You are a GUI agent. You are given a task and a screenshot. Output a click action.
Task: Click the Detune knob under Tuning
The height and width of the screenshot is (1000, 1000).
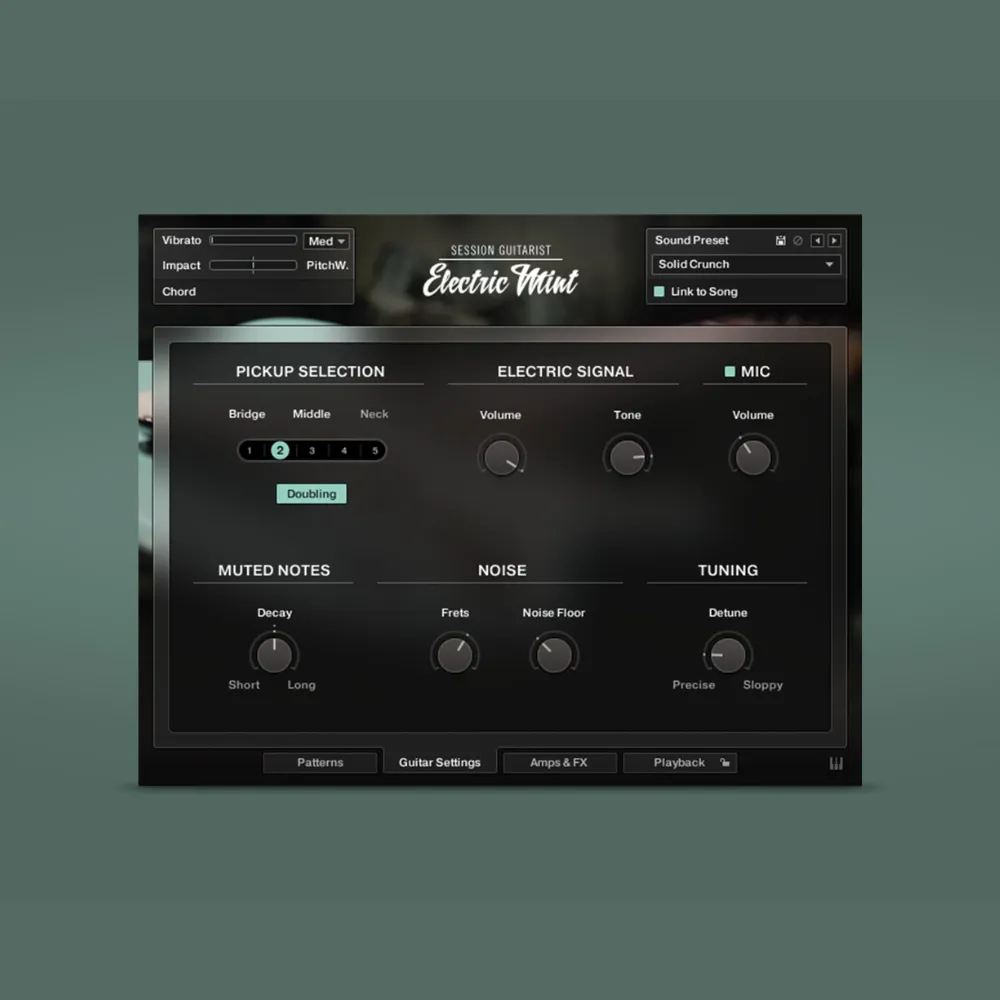[728, 655]
